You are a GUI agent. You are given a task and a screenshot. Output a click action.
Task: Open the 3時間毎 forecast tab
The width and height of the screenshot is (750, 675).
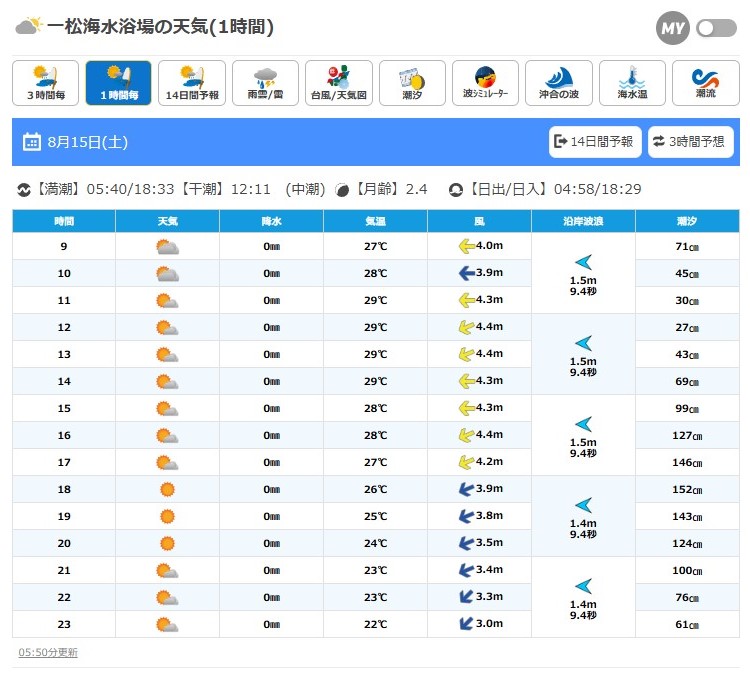[45, 83]
